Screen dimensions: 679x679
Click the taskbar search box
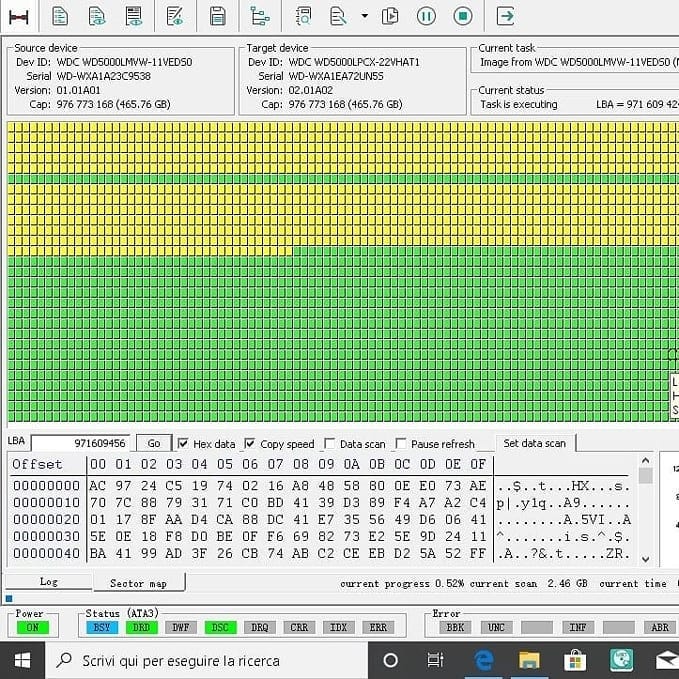click(x=207, y=660)
